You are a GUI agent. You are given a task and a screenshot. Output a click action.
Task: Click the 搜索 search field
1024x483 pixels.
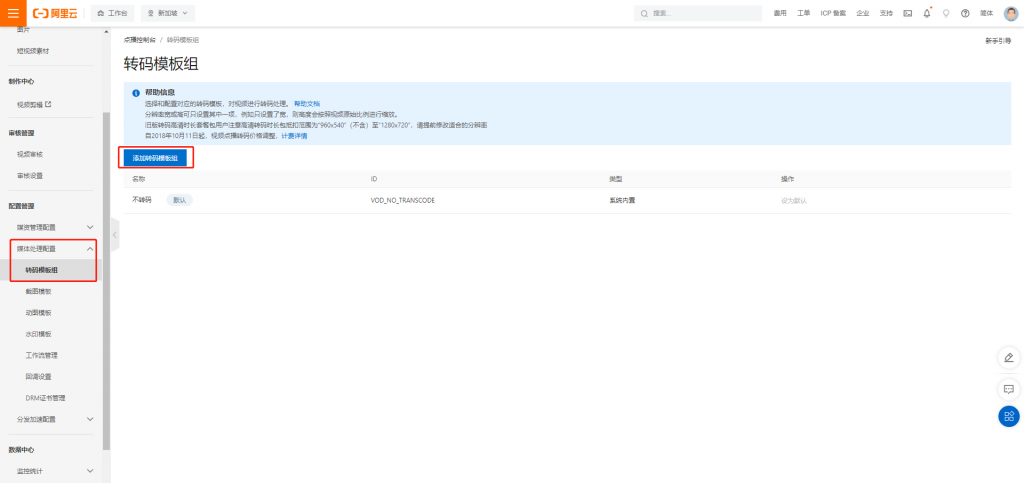click(697, 13)
